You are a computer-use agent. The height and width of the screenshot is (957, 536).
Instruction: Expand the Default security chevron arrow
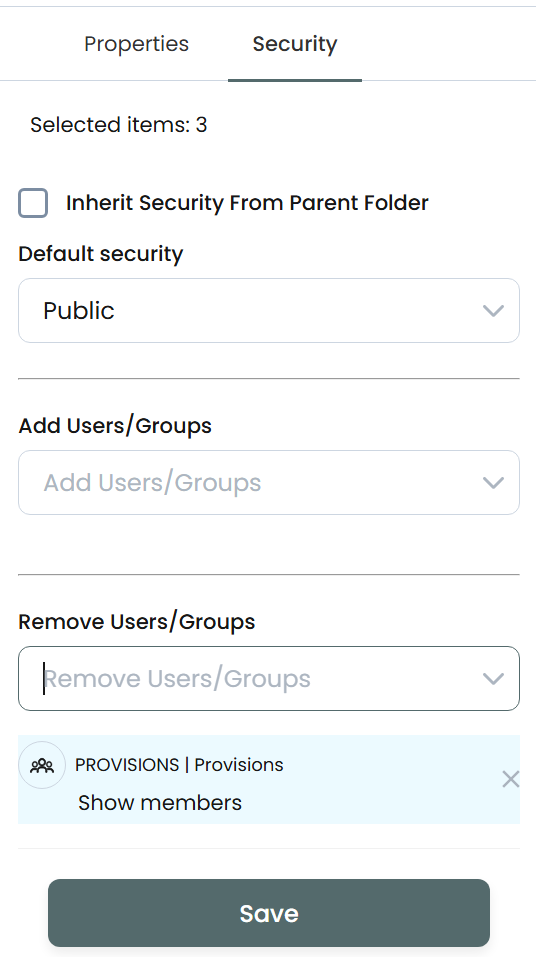(x=493, y=311)
